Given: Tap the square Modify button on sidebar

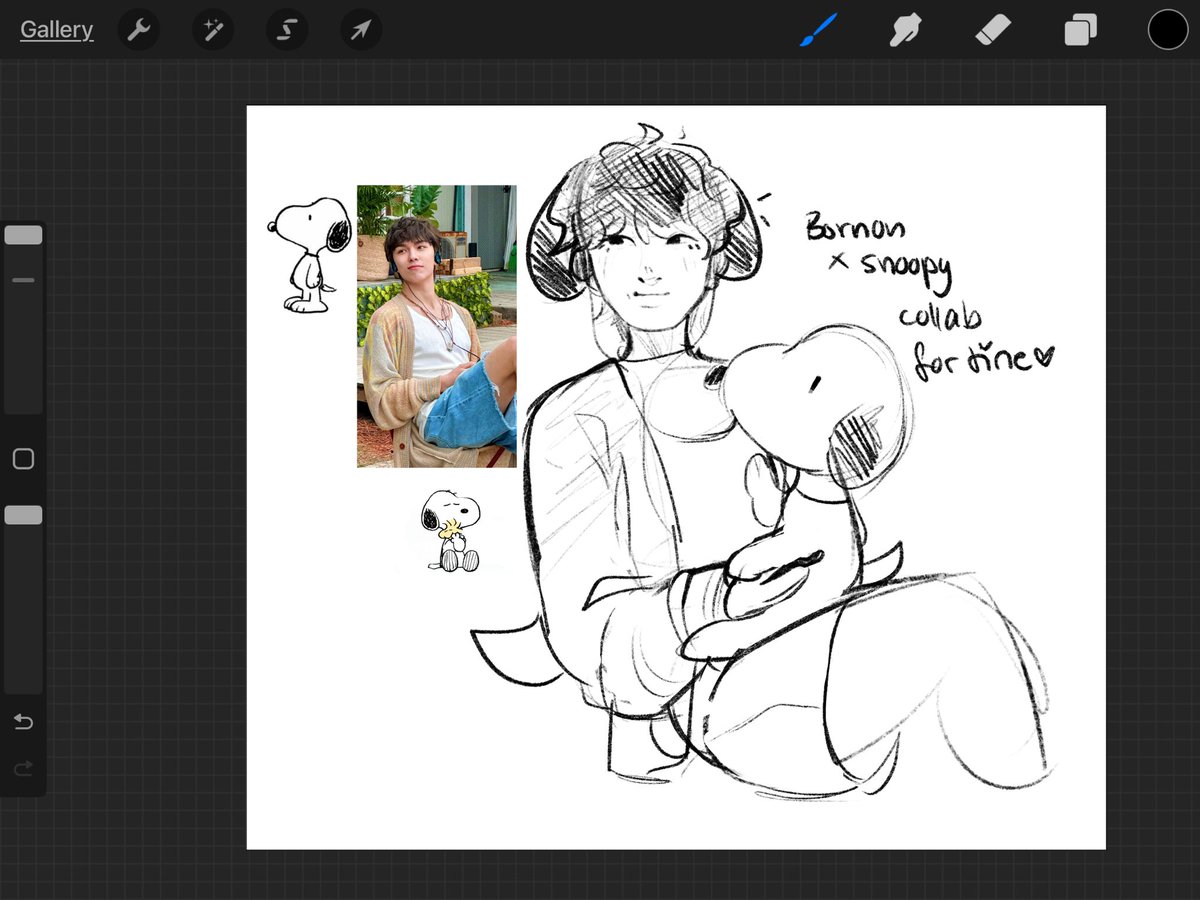Looking at the screenshot, I should (23, 459).
